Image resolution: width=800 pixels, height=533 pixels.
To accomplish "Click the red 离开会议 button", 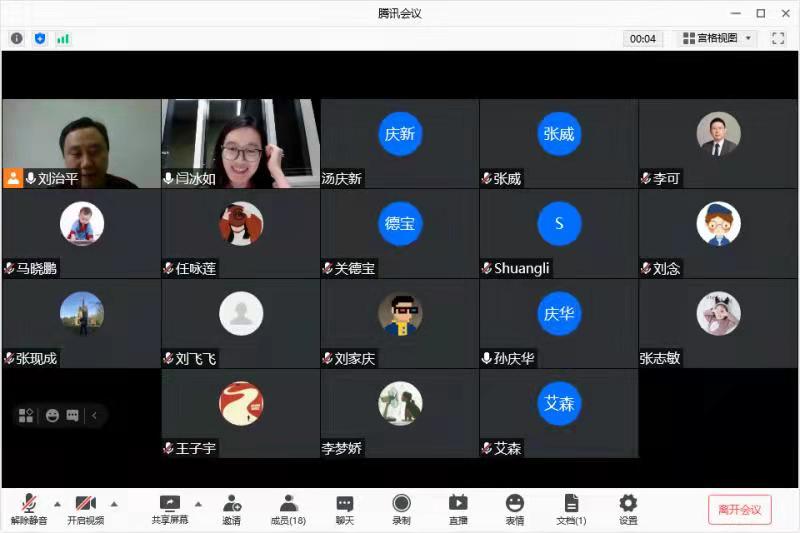I will 739,509.
